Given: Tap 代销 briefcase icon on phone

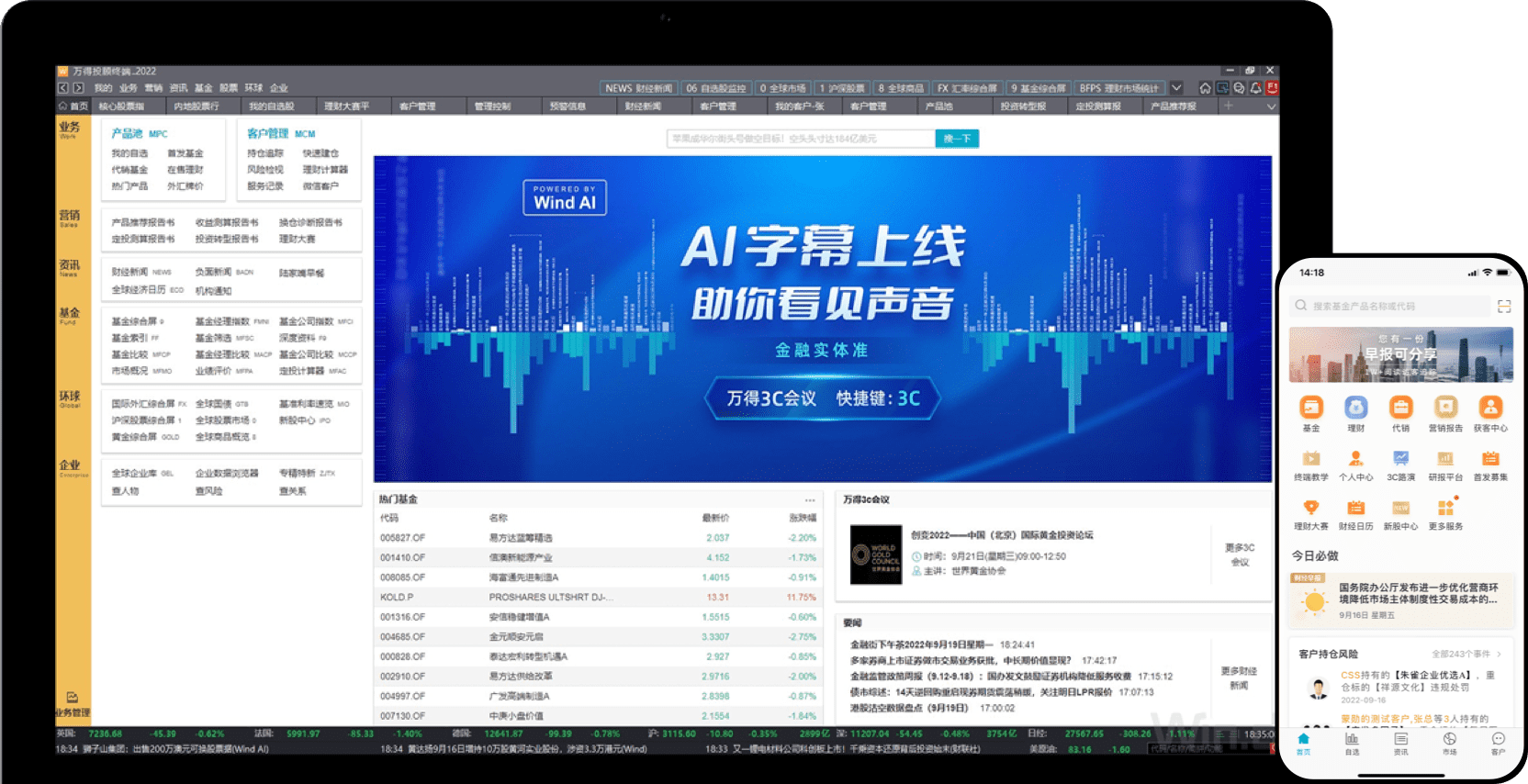Looking at the screenshot, I should (1400, 408).
